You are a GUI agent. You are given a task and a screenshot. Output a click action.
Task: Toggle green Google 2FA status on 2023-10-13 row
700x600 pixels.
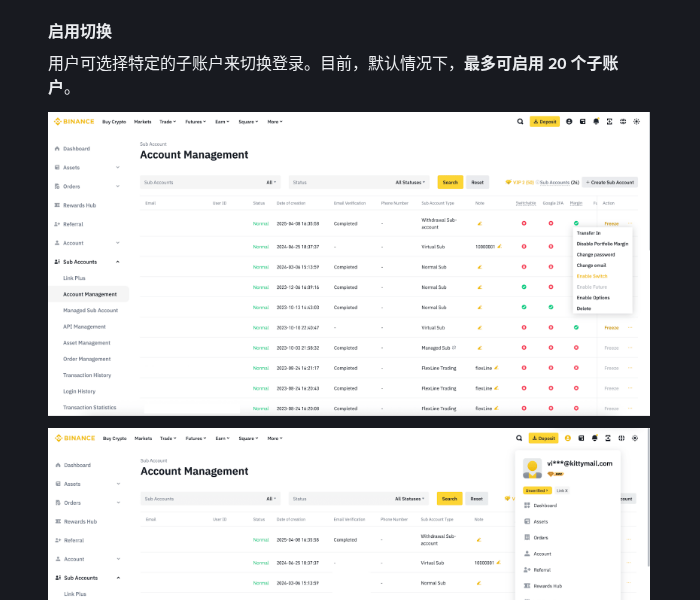click(x=551, y=307)
